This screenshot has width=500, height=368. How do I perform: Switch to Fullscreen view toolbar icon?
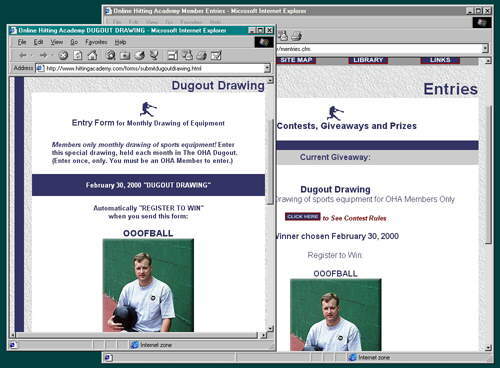pyautogui.click(x=172, y=55)
